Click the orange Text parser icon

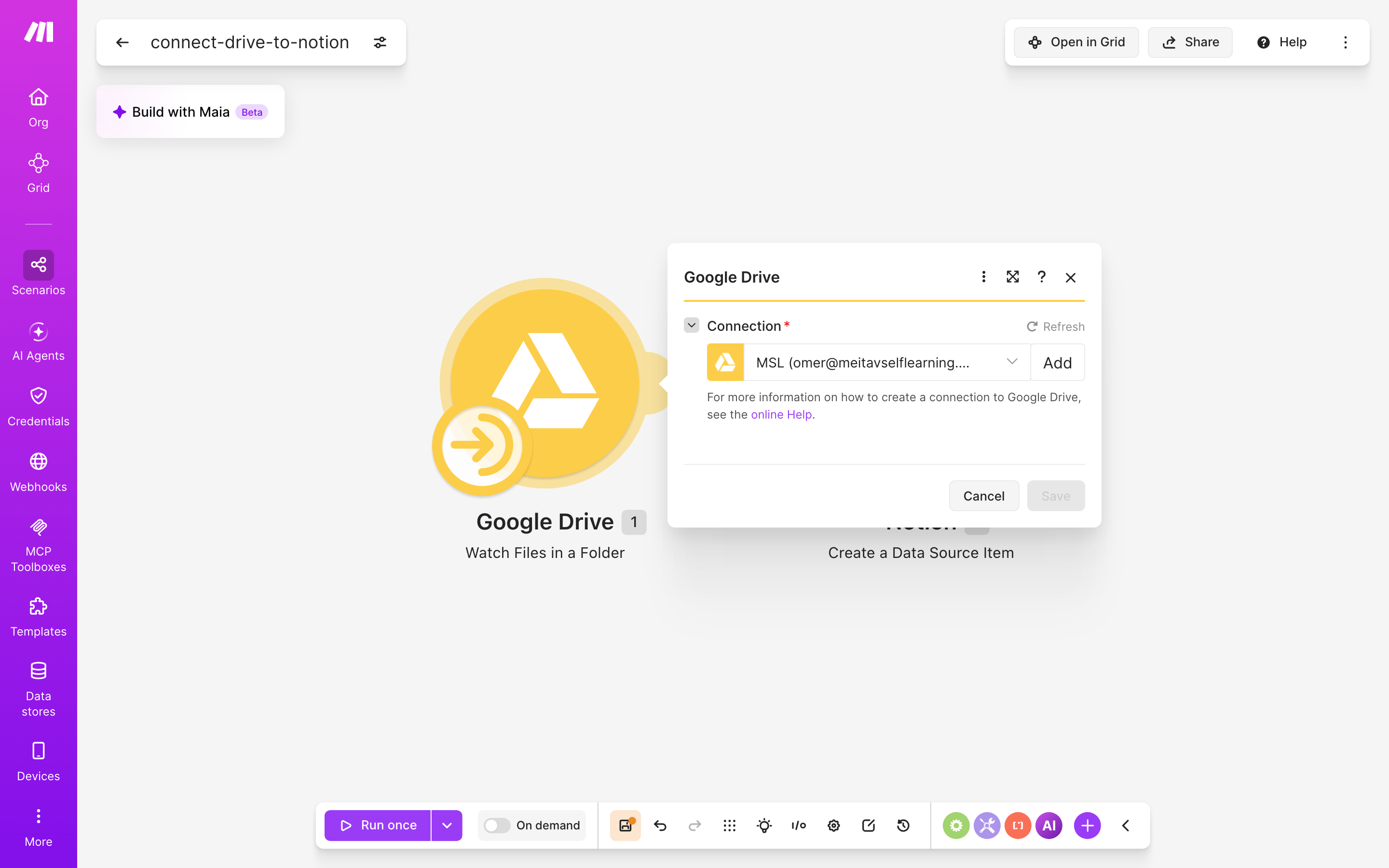pyautogui.click(x=1018, y=826)
